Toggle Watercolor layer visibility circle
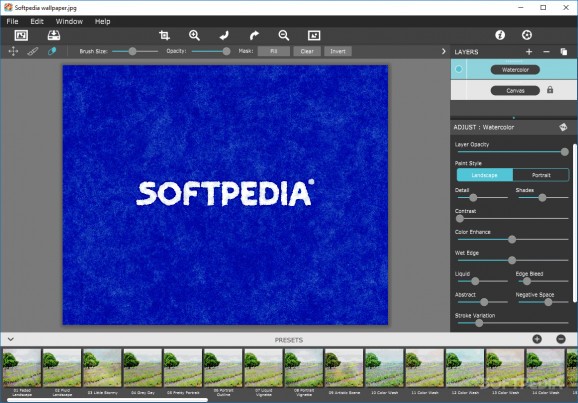This screenshot has width=578, height=403. point(459,69)
